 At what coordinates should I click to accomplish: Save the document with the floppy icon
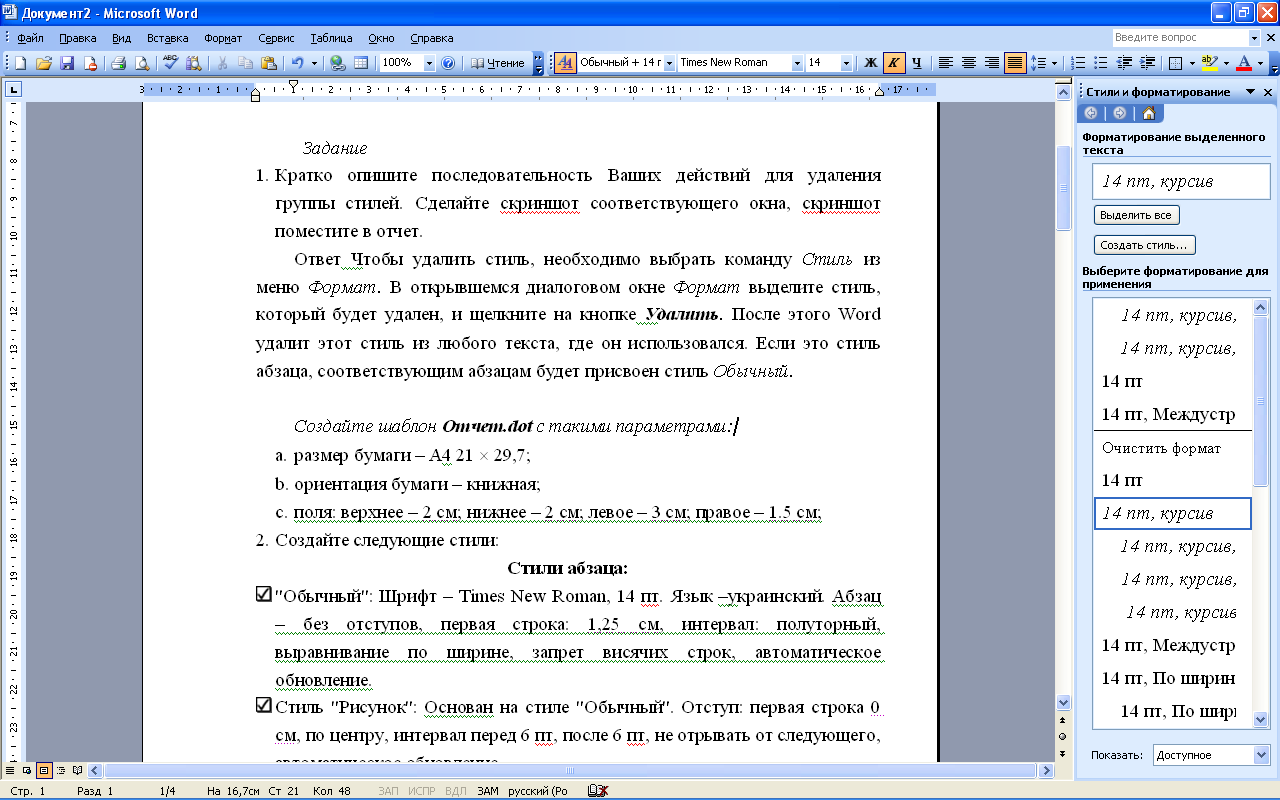pos(67,63)
